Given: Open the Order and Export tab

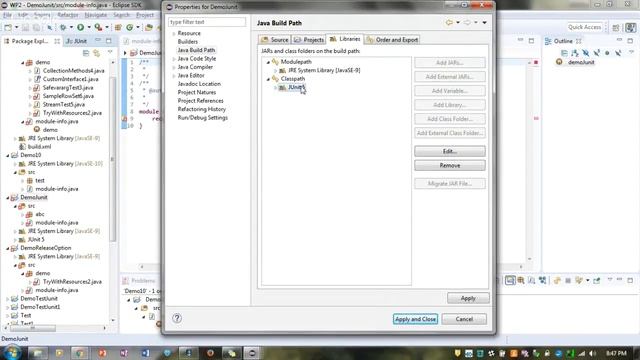Looking at the screenshot, I should click(392, 40).
